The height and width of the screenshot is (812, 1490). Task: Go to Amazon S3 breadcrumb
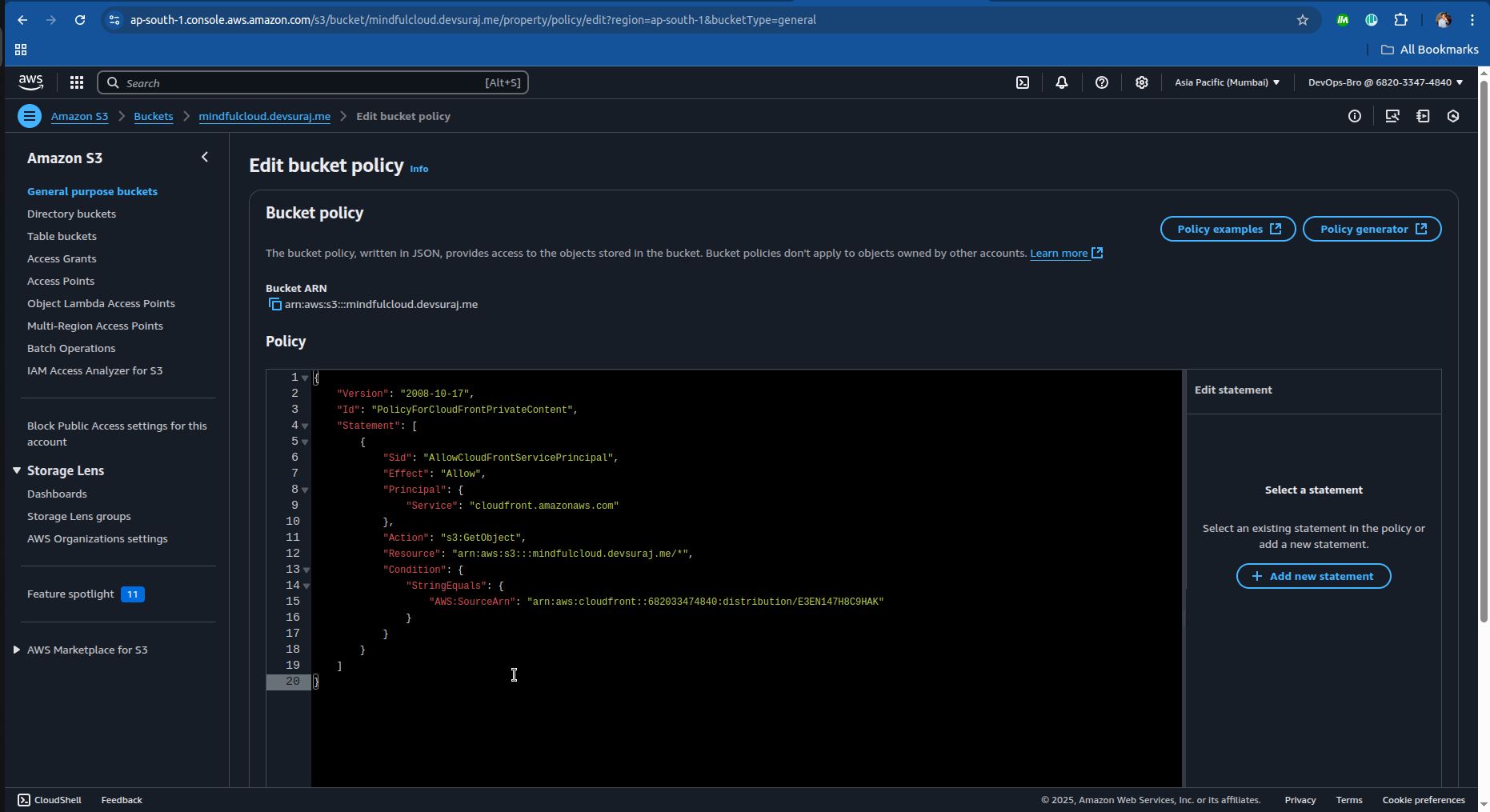pyautogui.click(x=79, y=116)
